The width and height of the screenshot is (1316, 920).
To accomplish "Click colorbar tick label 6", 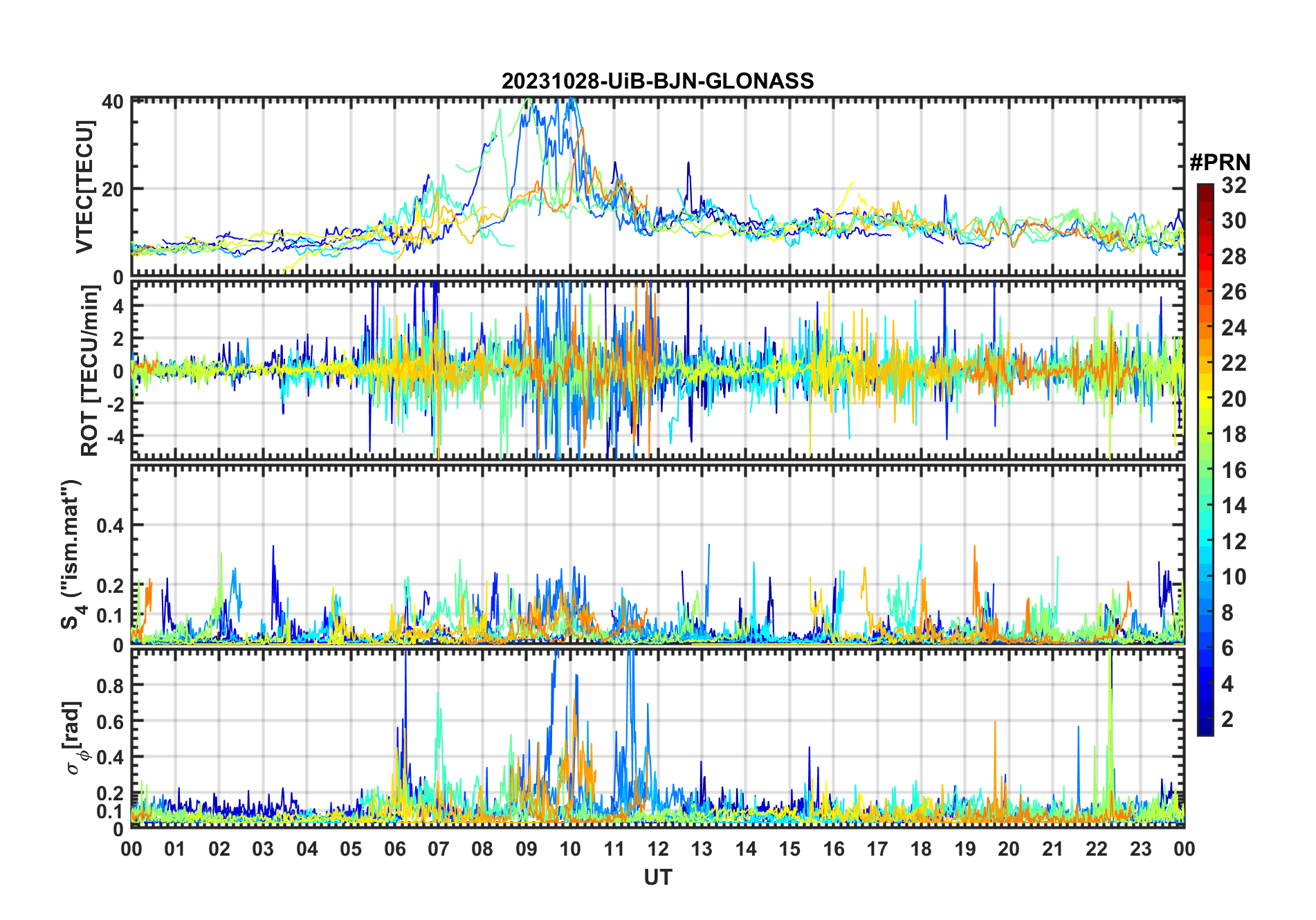I will click(x=1227, y=648).
